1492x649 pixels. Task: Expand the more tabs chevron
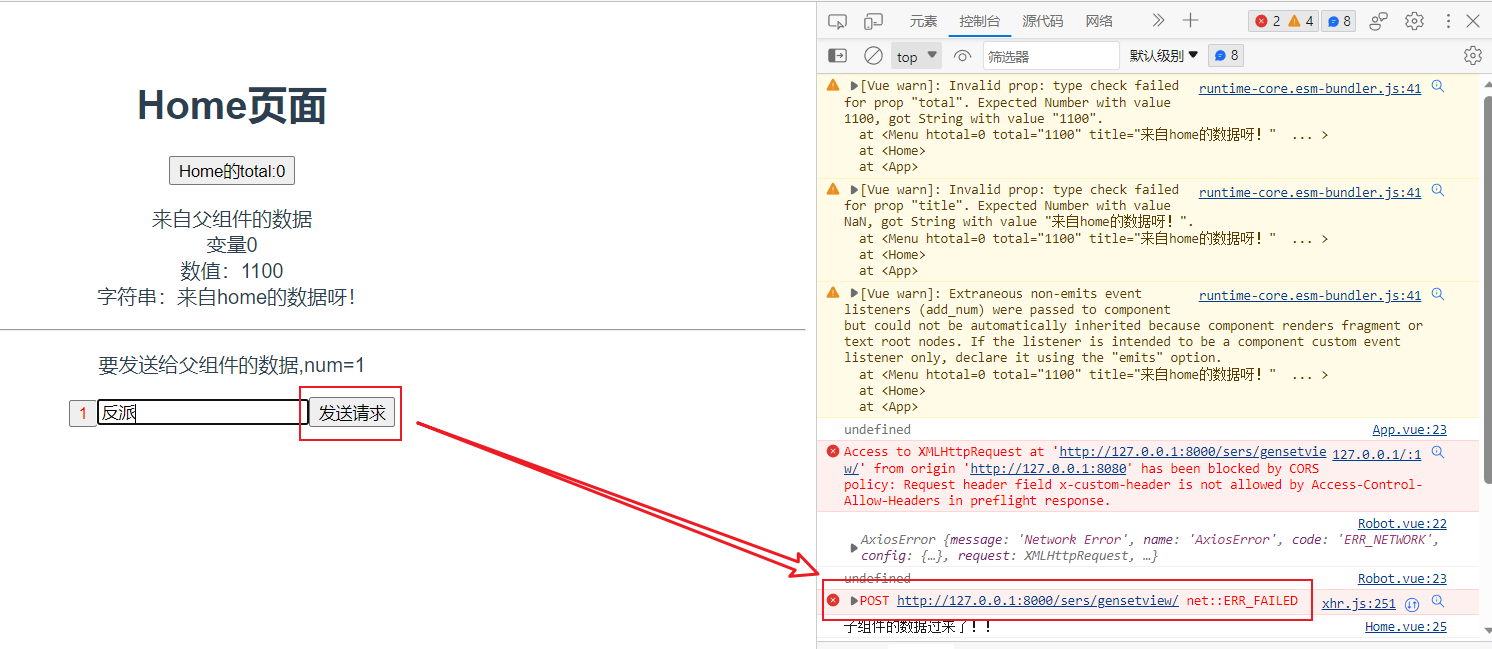tap(1158, 21)
